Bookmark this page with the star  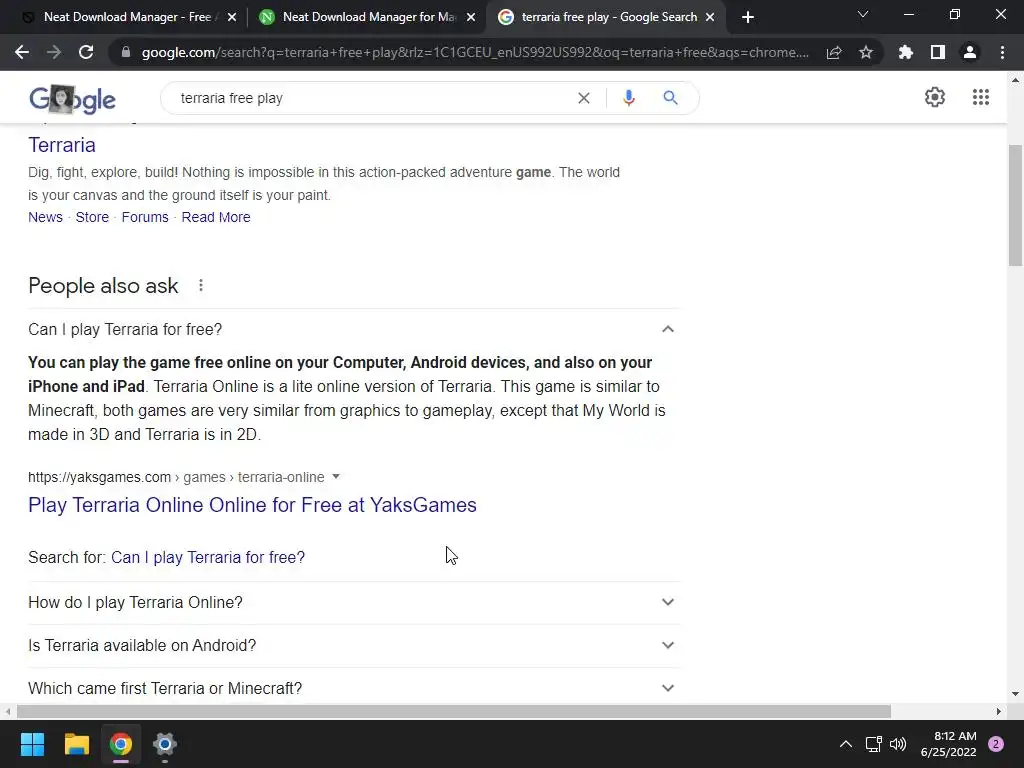[x=866, y=52]
